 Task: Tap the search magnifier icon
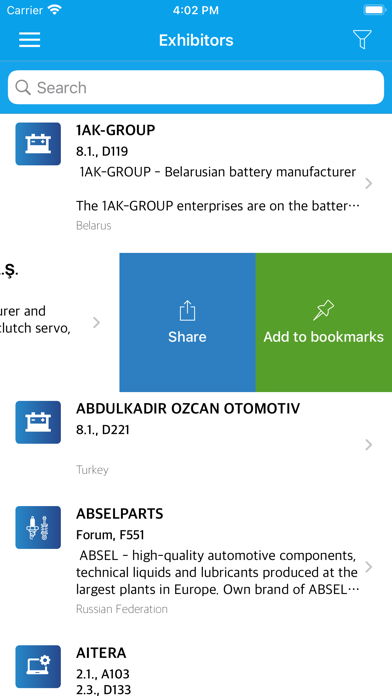pyautogui.click(x=23, y=87)
